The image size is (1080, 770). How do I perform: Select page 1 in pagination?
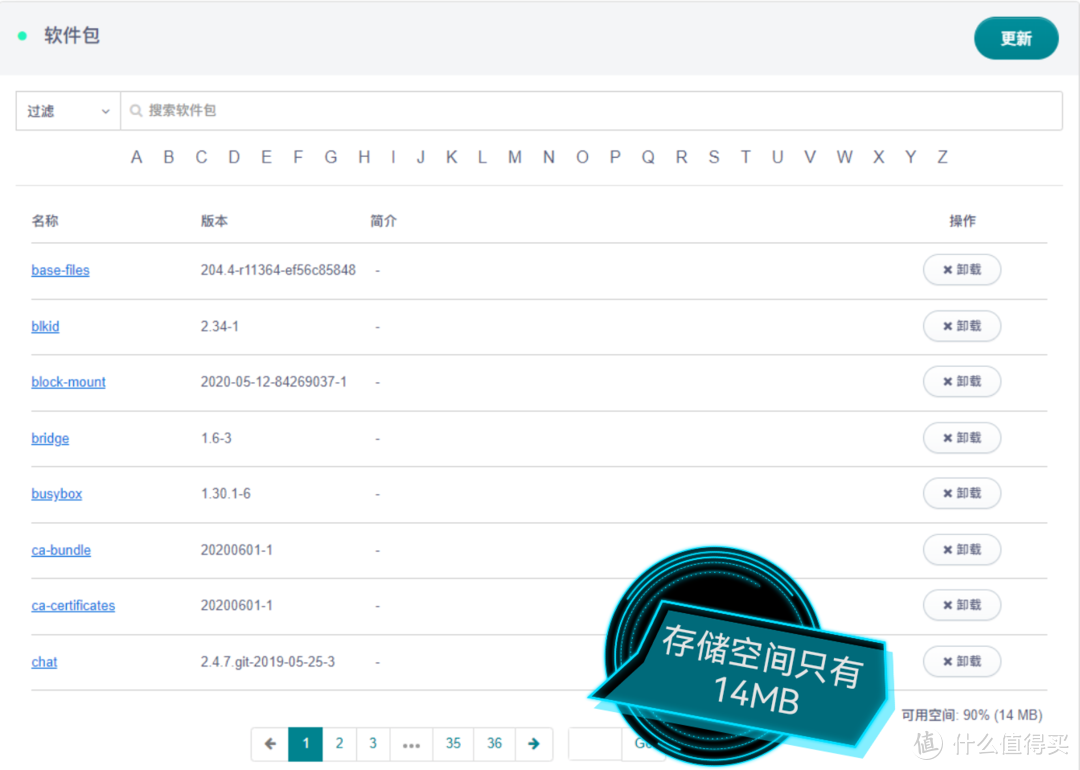click(306, 744)
